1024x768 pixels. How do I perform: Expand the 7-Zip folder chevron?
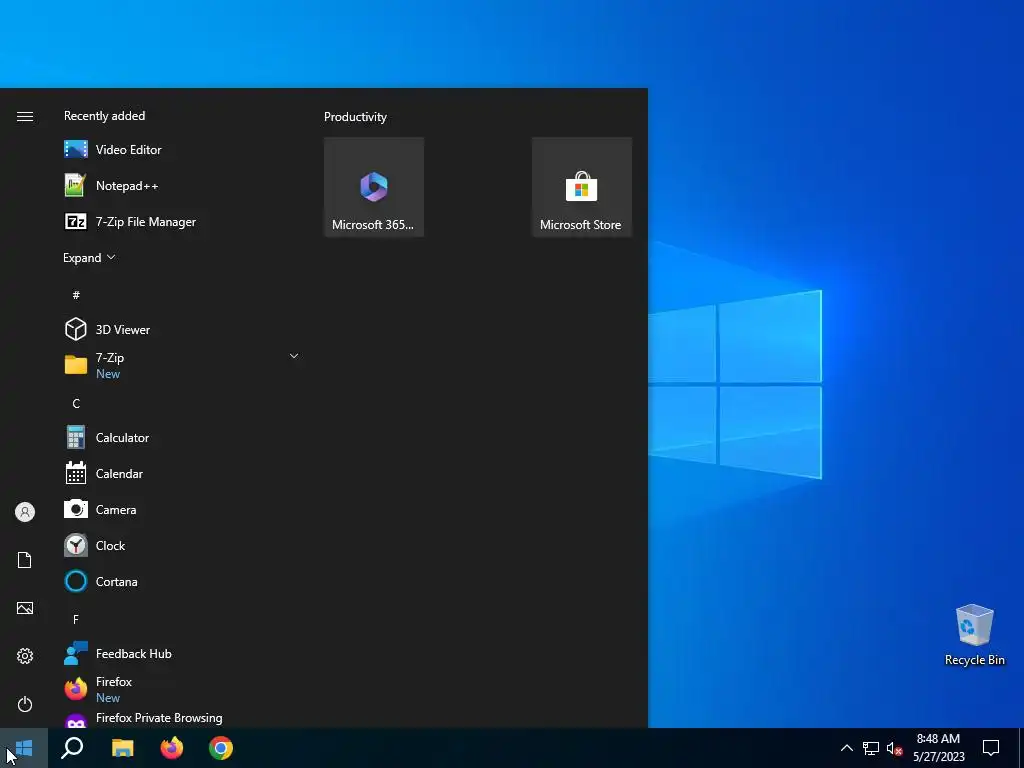[294, 356]
